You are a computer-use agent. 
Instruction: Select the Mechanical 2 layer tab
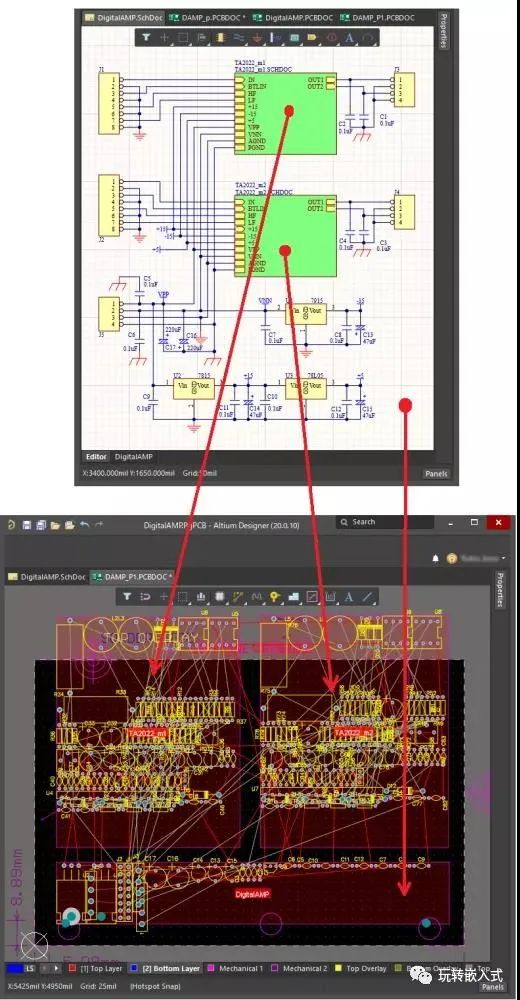(x=299, y=969)
